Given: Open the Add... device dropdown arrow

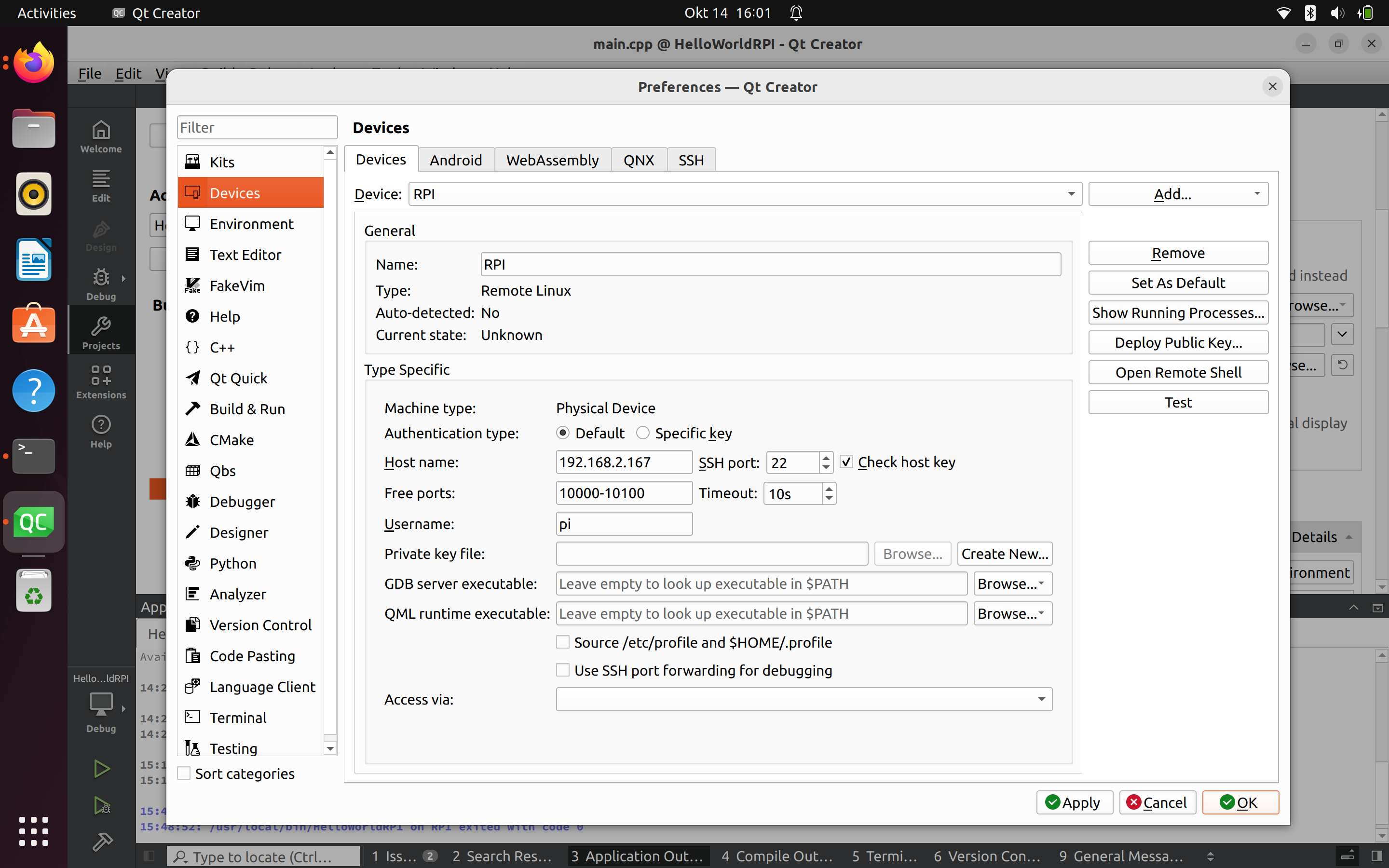Looking at the screenshot, I should (x=1257, y=194).
